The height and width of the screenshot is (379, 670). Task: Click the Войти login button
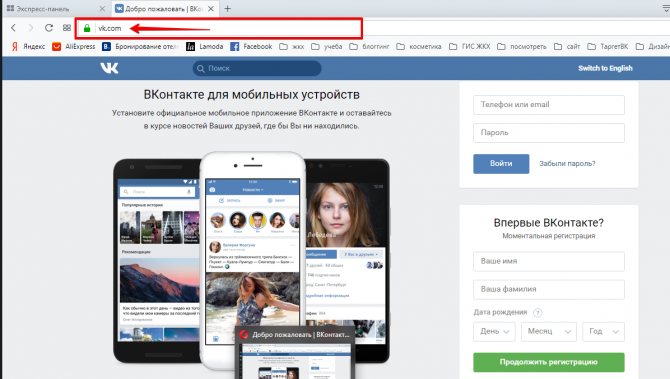tap(501, 164)
